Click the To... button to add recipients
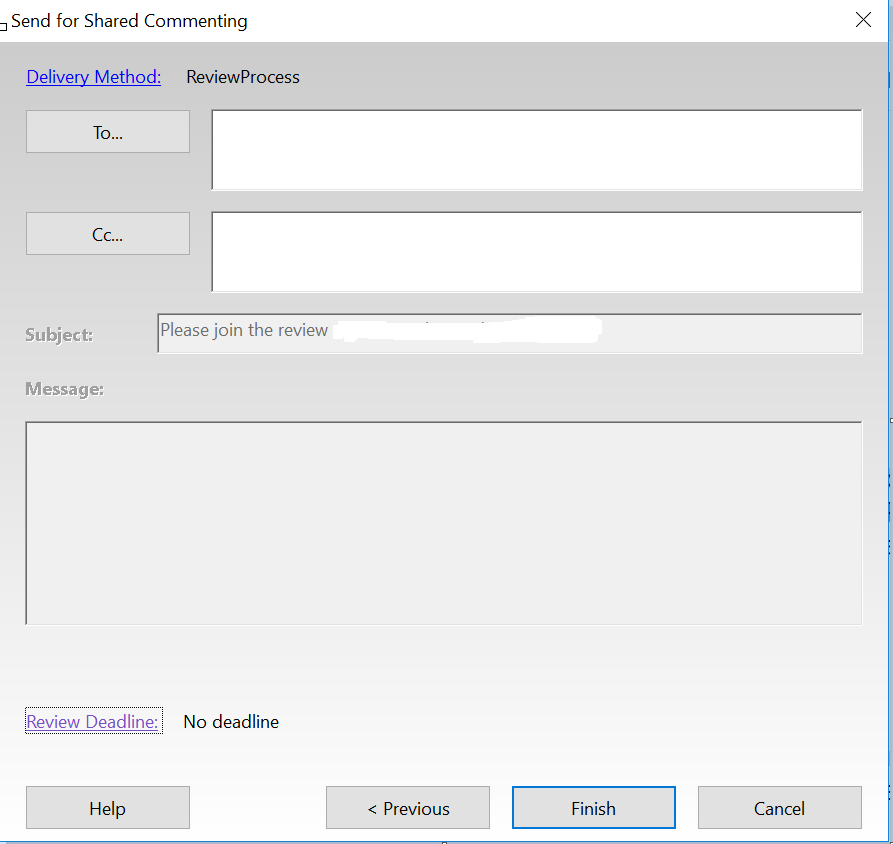The height and width of the screenshot is (844, 893). pyautogui.click(x=107, y=131)
